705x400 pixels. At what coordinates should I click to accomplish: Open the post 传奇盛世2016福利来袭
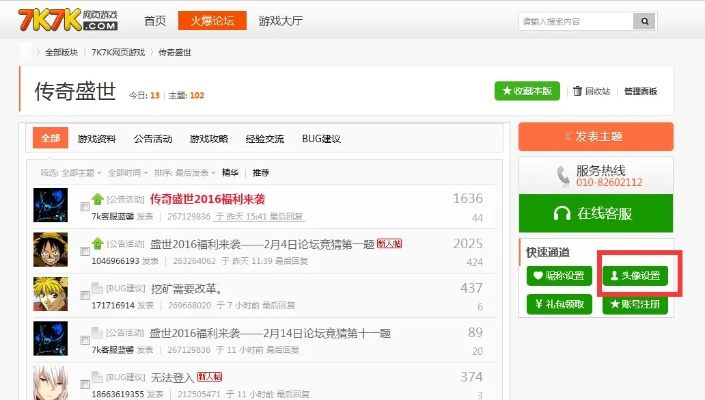click(x=207, y=199)
